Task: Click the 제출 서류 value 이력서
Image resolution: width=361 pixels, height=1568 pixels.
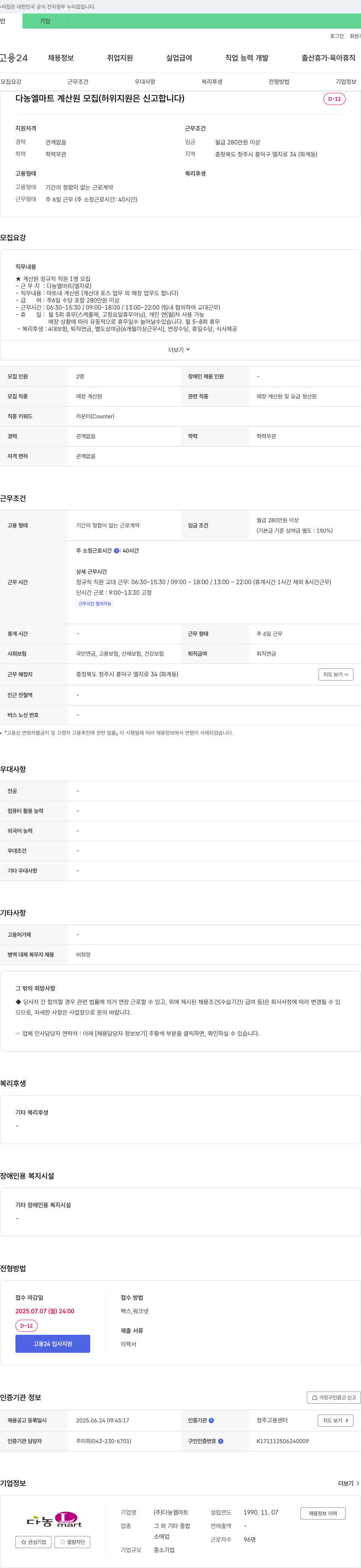Action: pyautogui.click(x=129, y=1344)
